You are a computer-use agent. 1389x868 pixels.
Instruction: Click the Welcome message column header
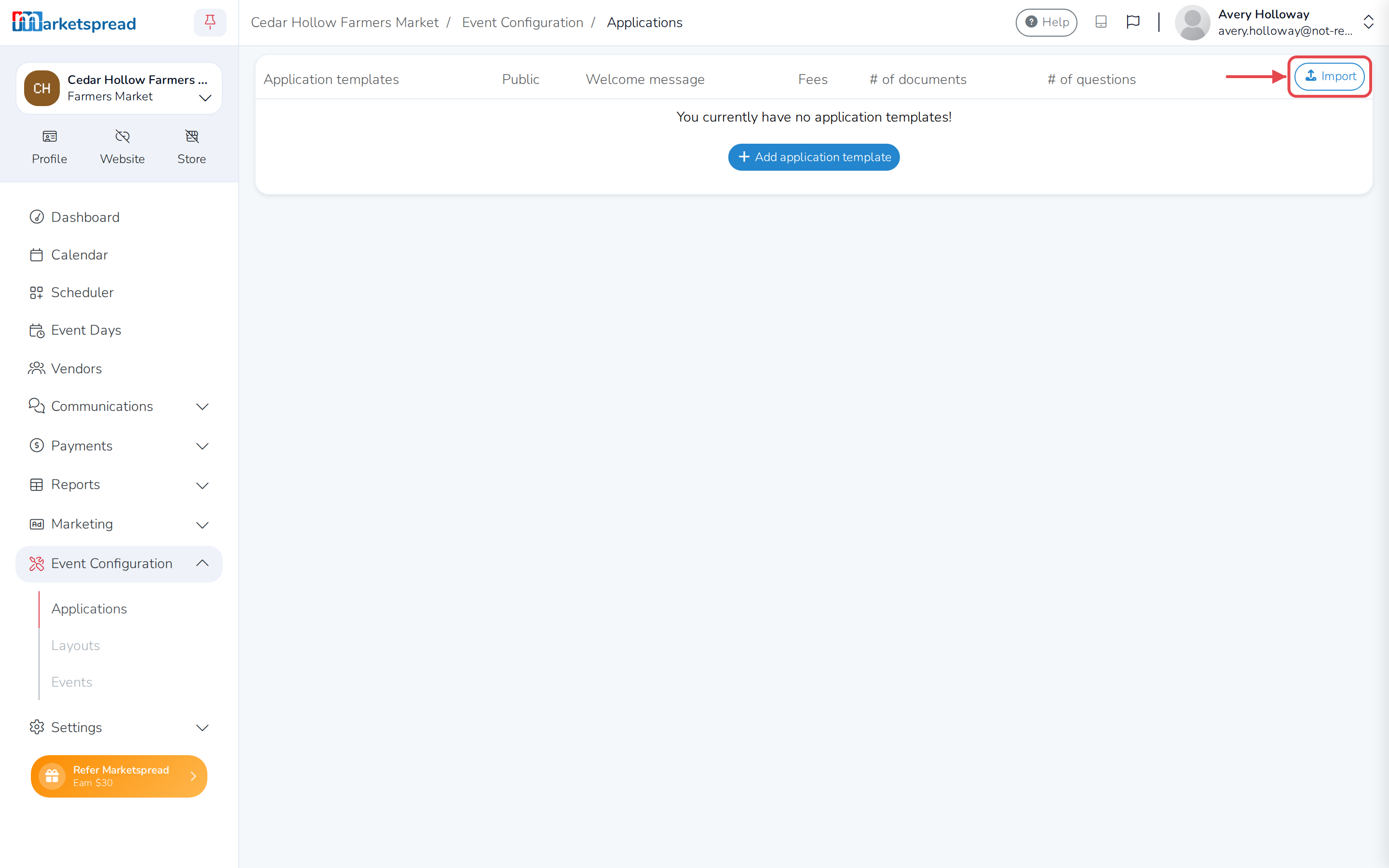[x=645, y=79]
